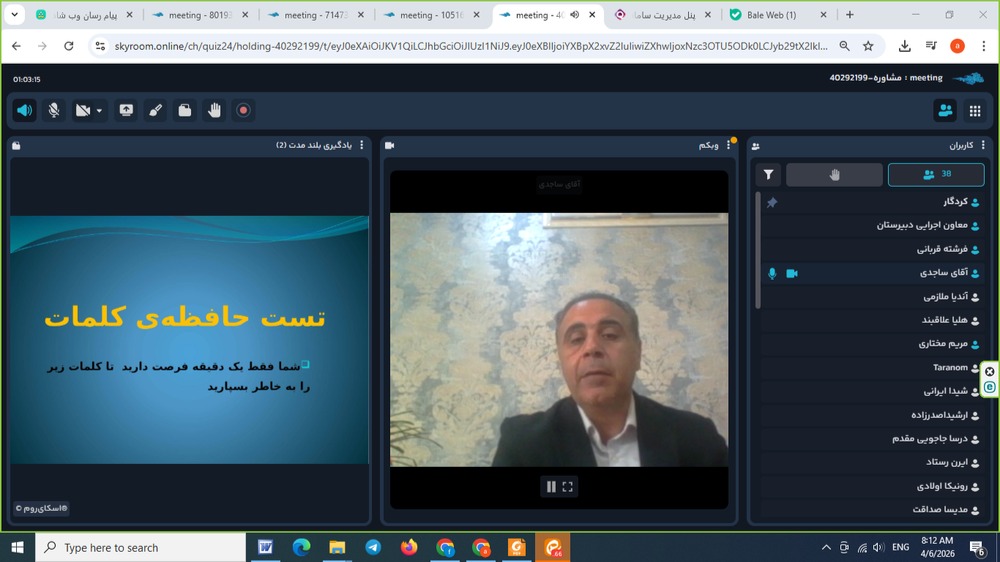Select user Taranom in the list

tap(873, 367)
